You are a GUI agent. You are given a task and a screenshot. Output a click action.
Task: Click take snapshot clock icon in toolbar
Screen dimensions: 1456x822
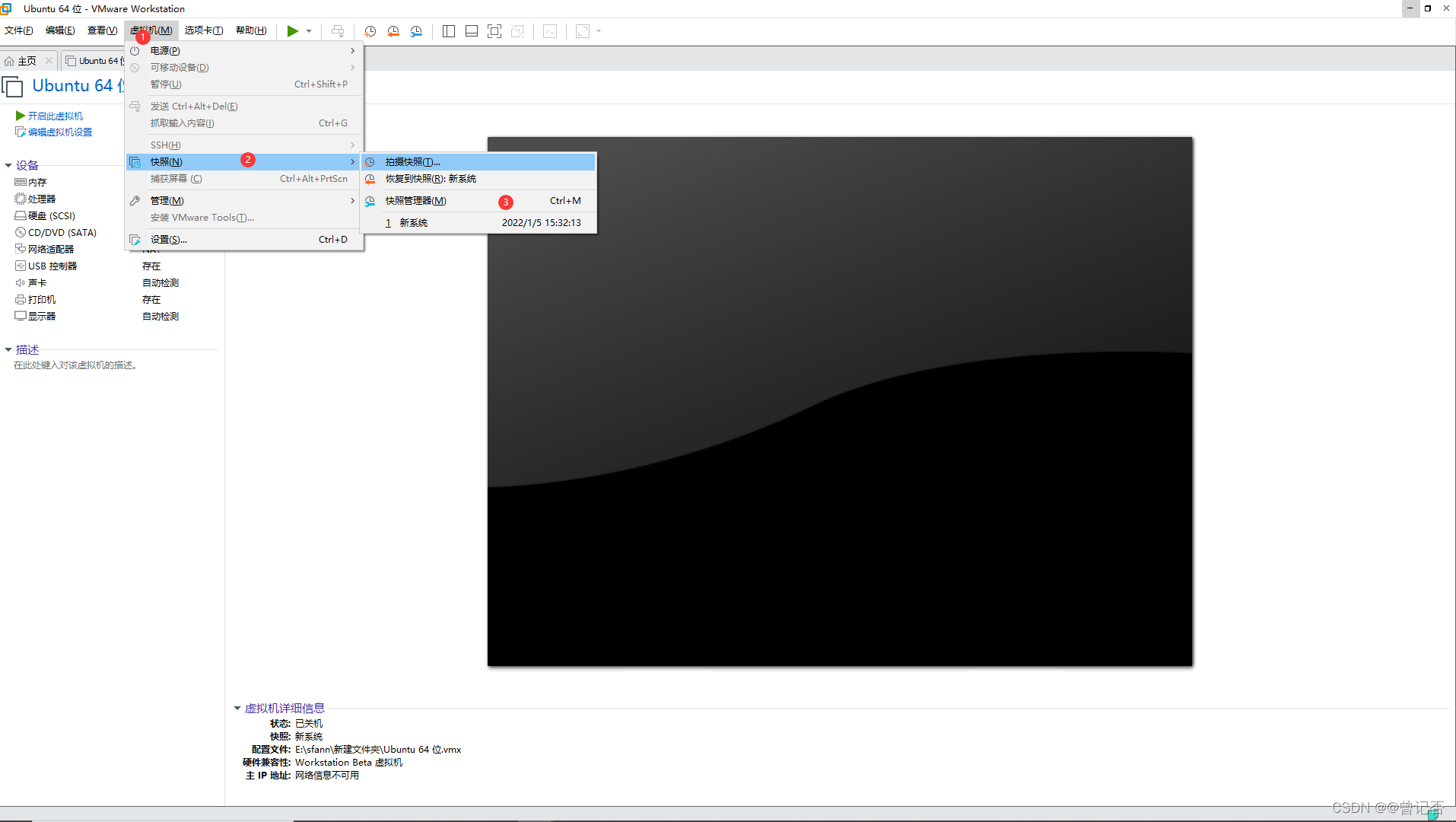(370, 31)
